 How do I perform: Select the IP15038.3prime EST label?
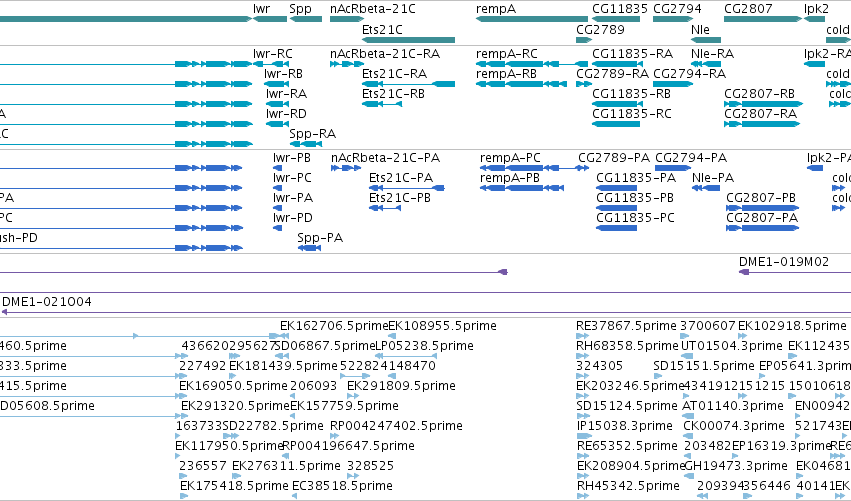pos(625,426)
